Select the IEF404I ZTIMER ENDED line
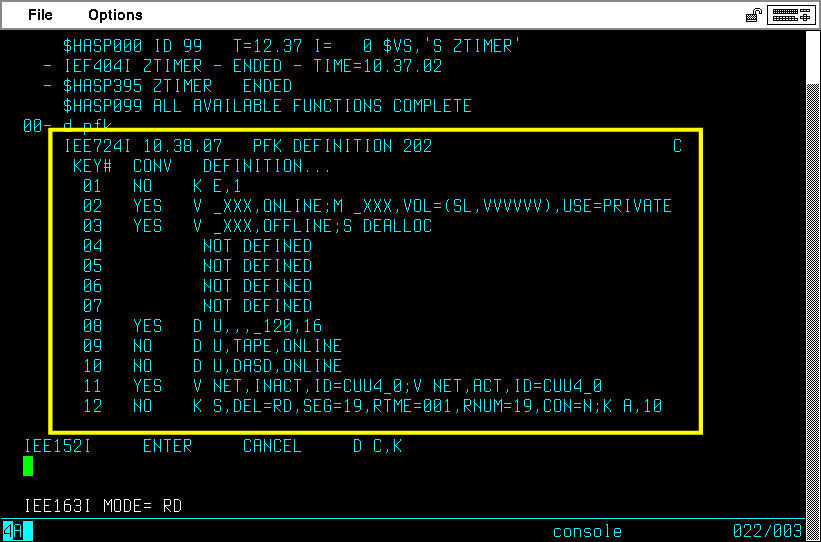821x542 pixels. (243, 66)
